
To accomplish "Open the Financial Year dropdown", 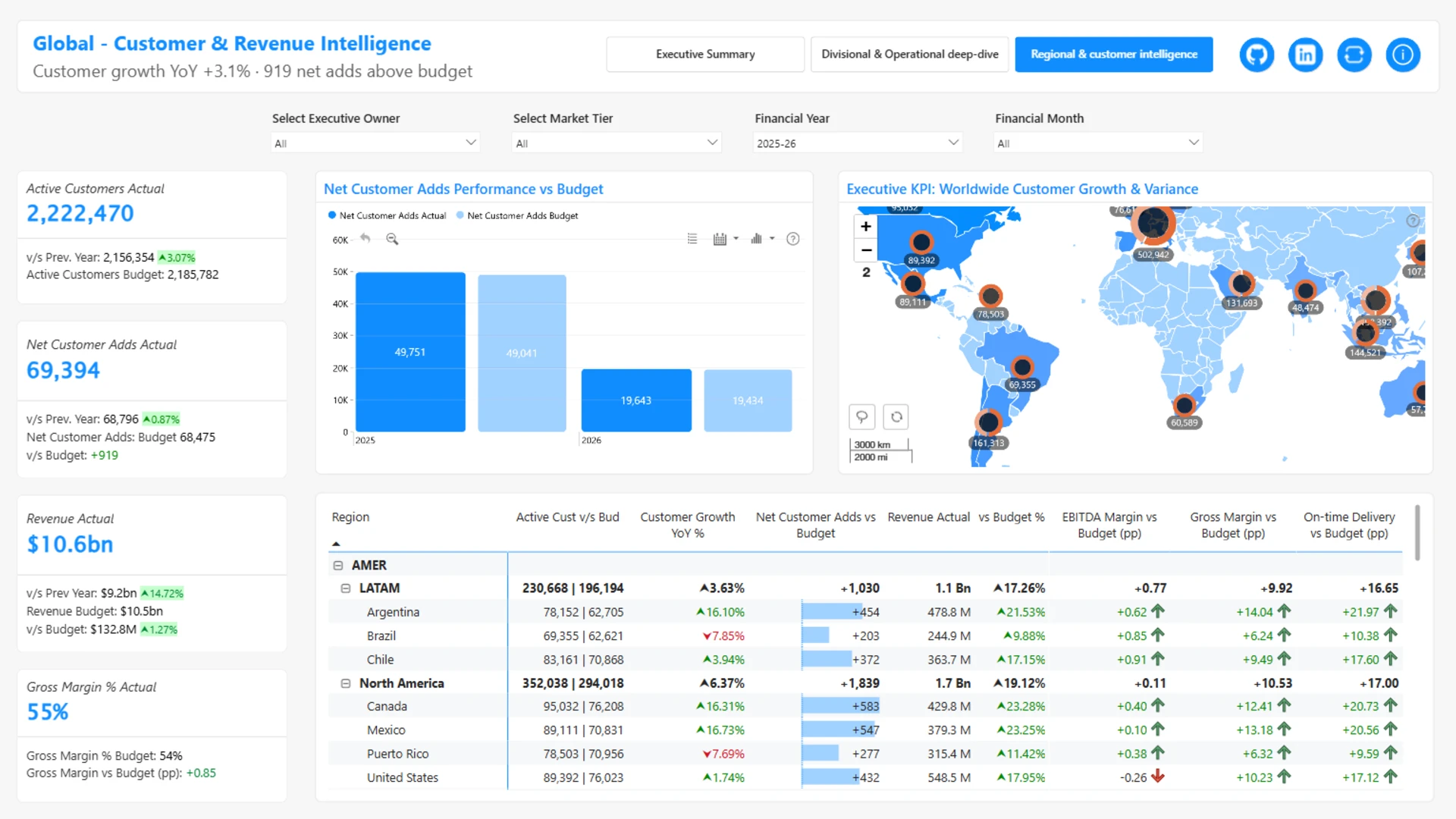I will point(857,143).
